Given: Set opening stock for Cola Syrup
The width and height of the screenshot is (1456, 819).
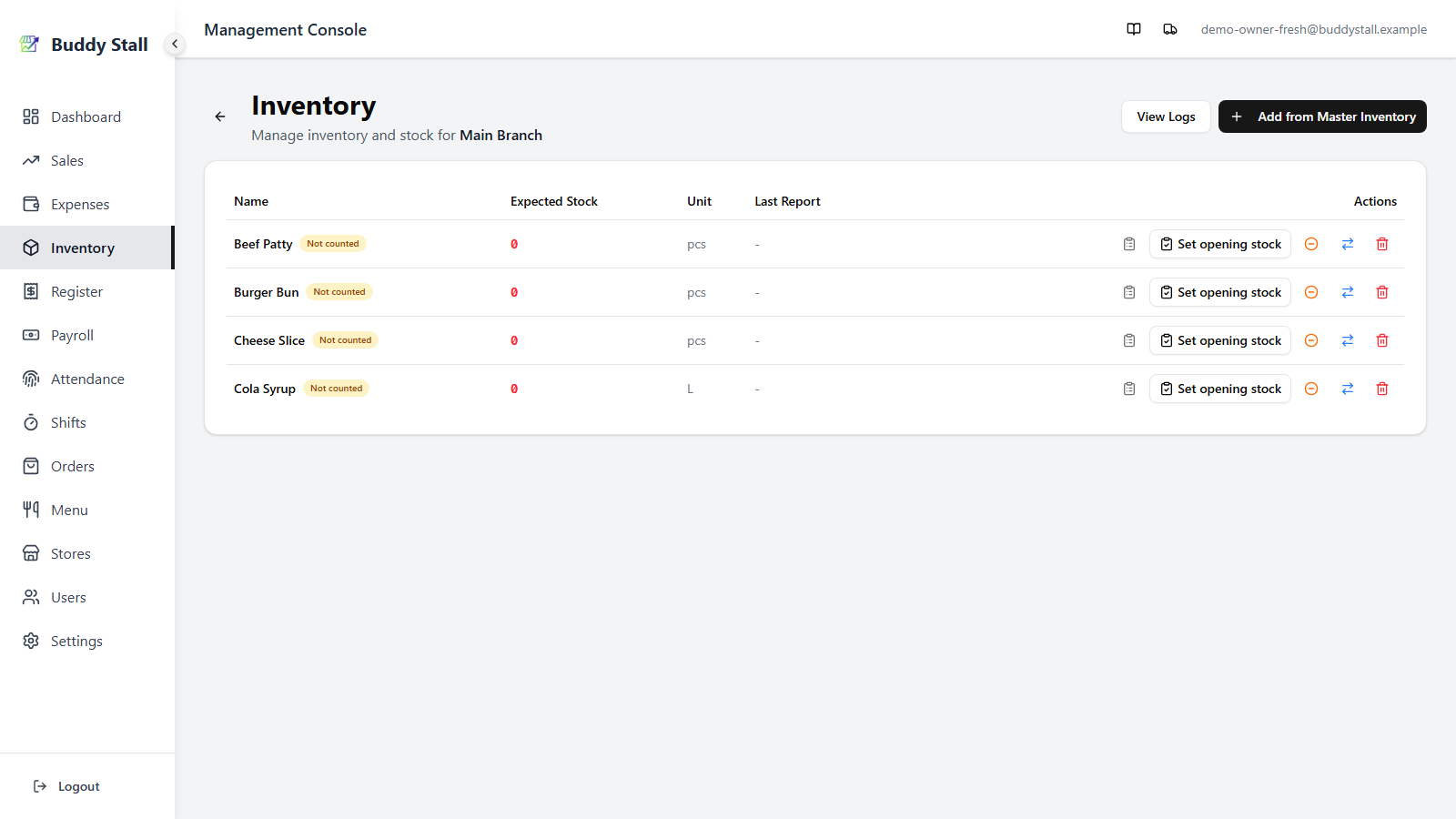Looking at the screenshot, I should pos(1219,389).
